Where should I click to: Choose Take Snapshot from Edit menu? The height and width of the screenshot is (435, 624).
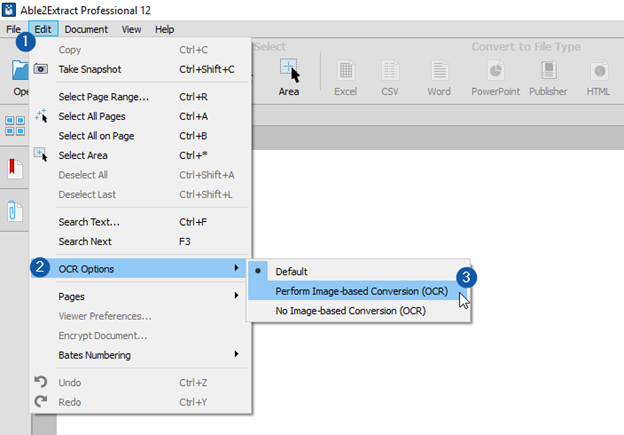140,69
